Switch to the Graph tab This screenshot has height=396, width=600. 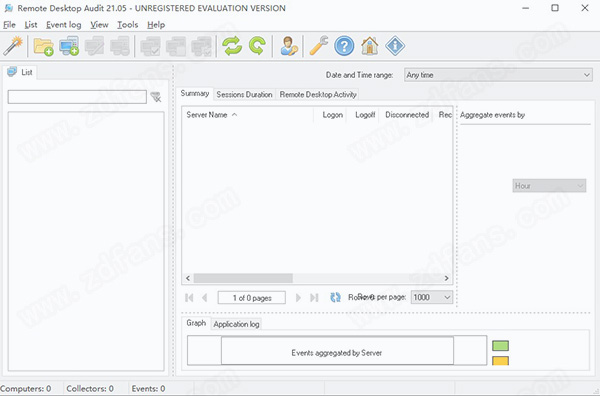point(196,323)
